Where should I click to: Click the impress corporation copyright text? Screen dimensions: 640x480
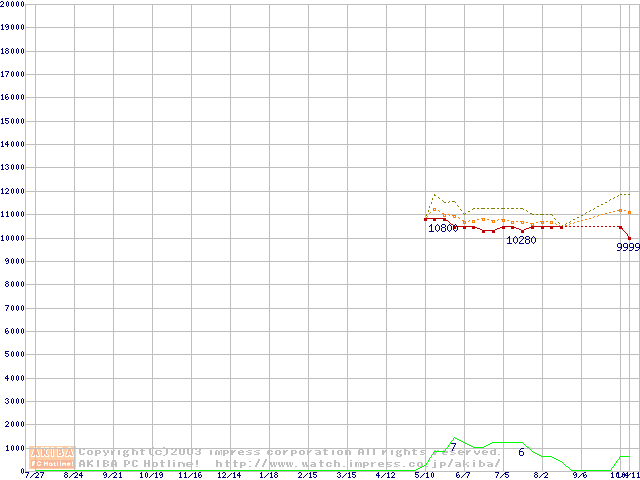(x=290, y=452)
